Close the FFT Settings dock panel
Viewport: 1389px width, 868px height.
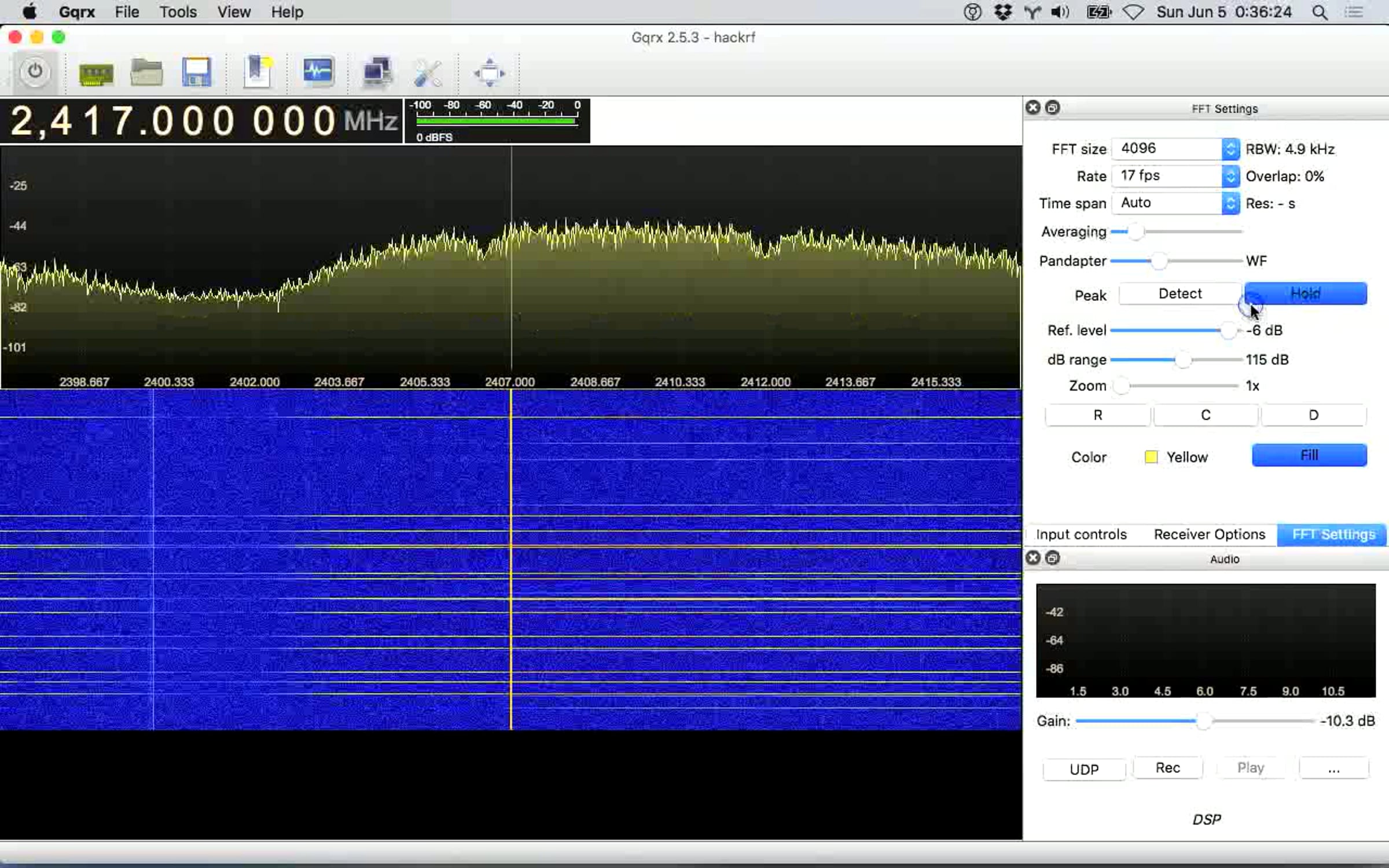coord(1033,108)
